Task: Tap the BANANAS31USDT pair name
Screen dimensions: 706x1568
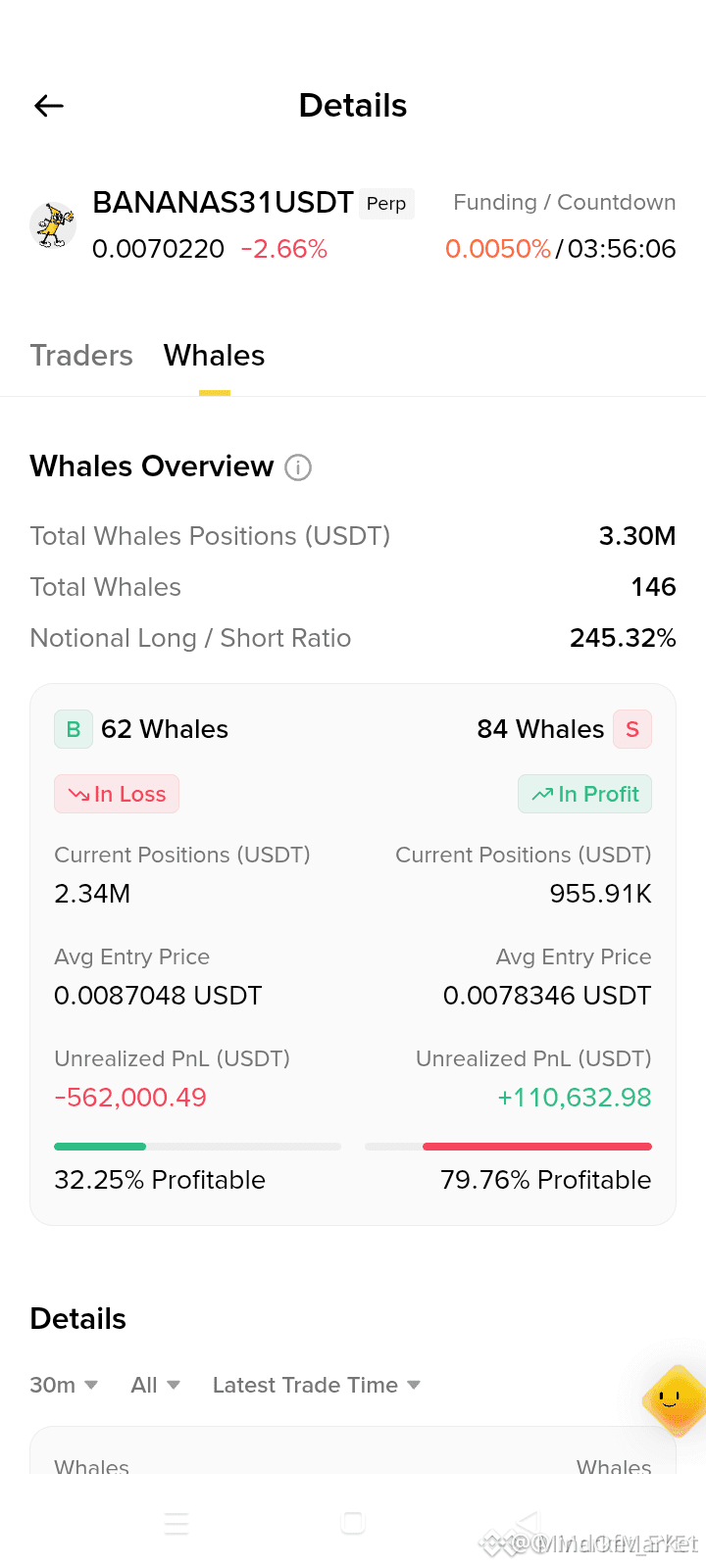Action: pyautogui.click(x=223, y=203)
